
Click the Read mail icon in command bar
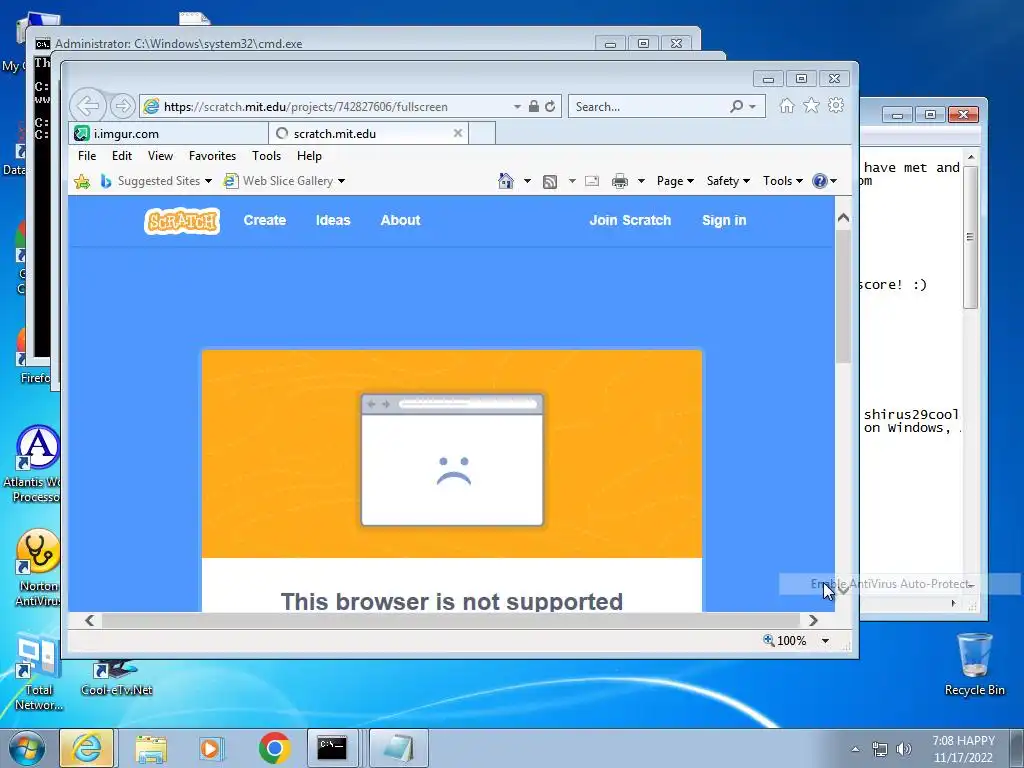click(x=592, y=181)
